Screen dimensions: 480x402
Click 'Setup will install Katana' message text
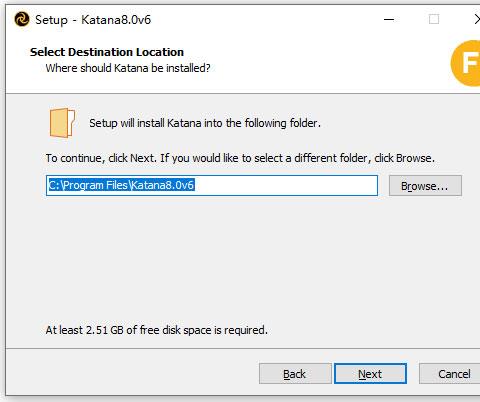coord(205,123)
